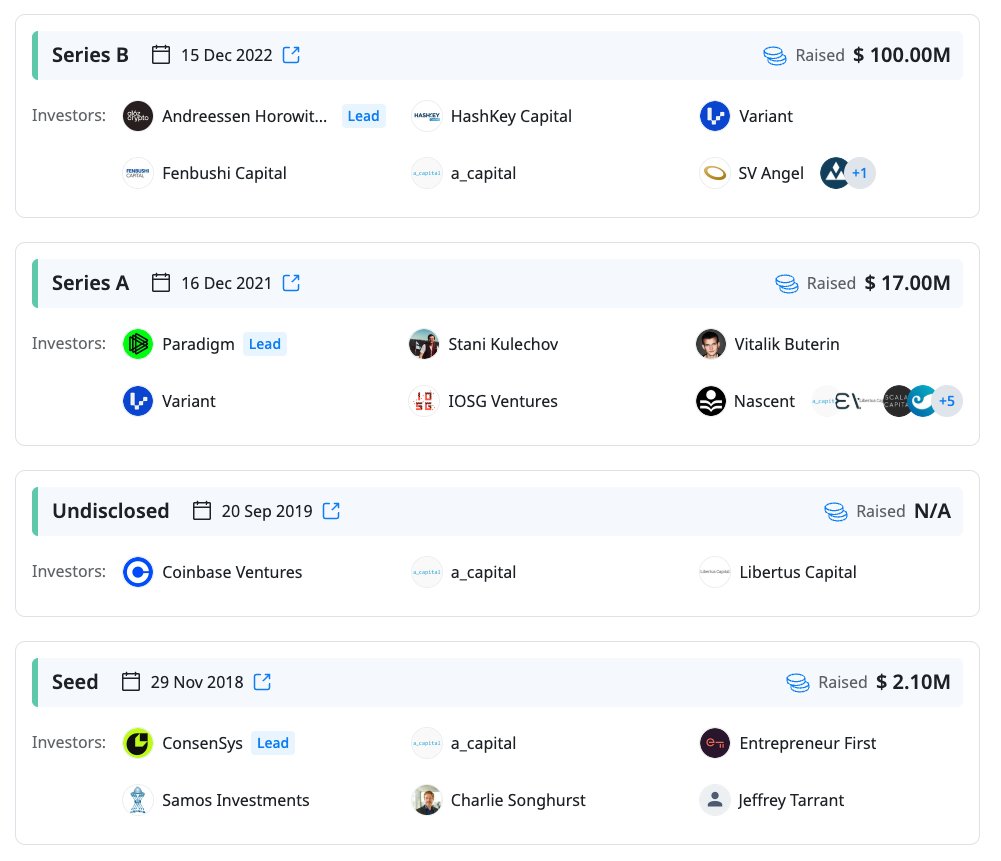Click the '16 Dec 2021' date
Screen dimensions: 1001x861
(227, 283)
